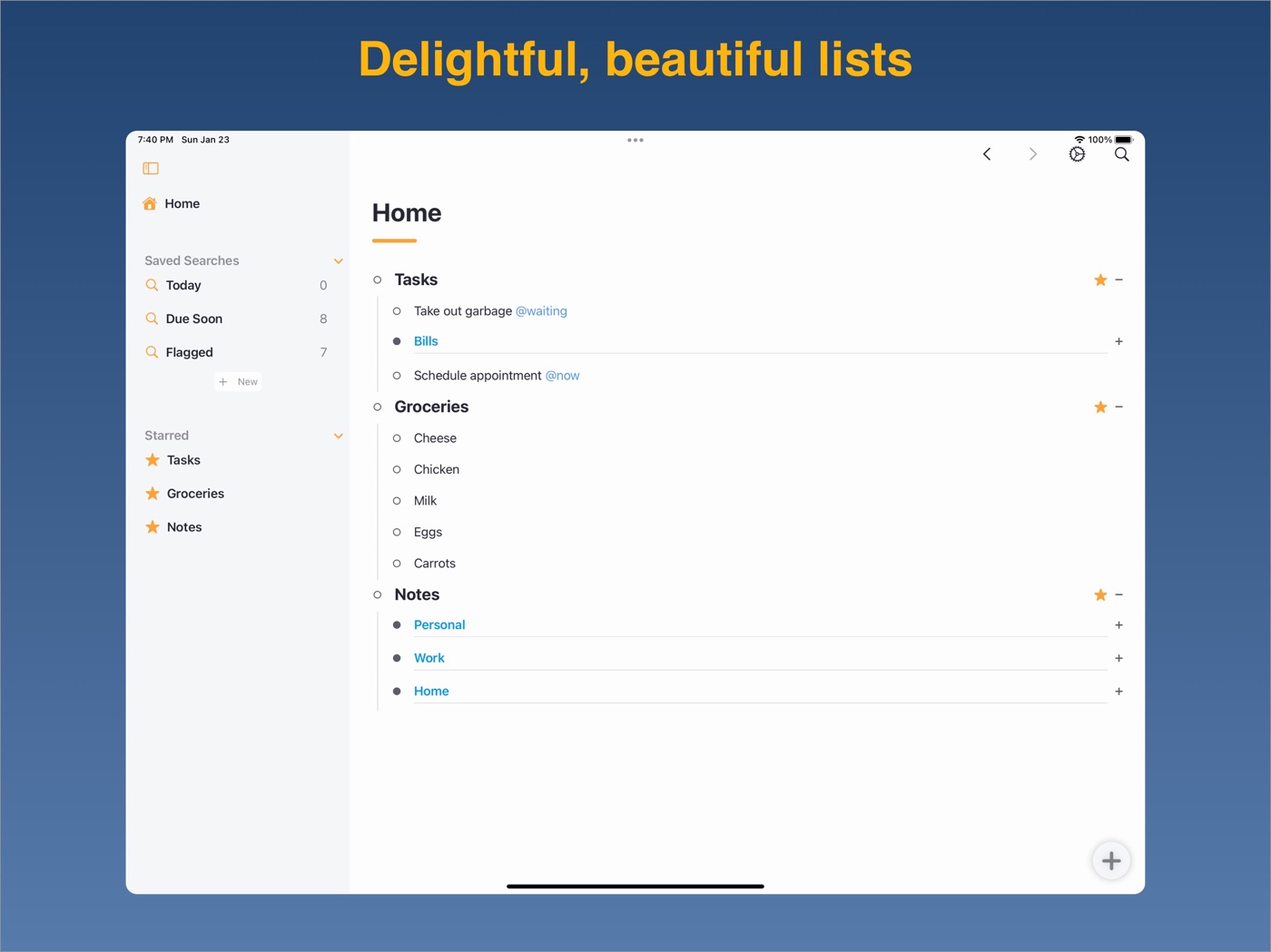Select the Schedule appointment text
Viewport: 1271px width, 952px height.
click(478, 376)
